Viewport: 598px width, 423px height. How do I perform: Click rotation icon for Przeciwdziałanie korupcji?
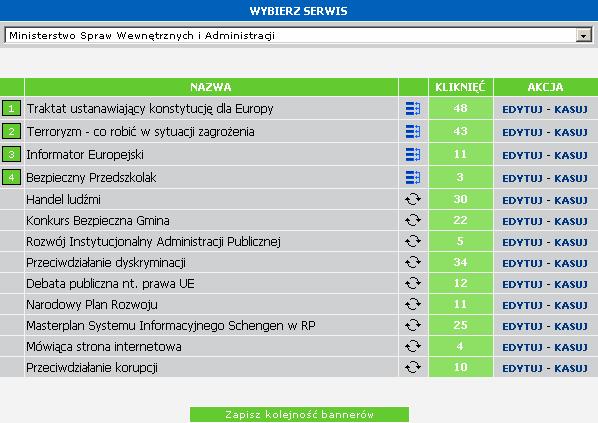pyautogui.click(x=413, y=367)
